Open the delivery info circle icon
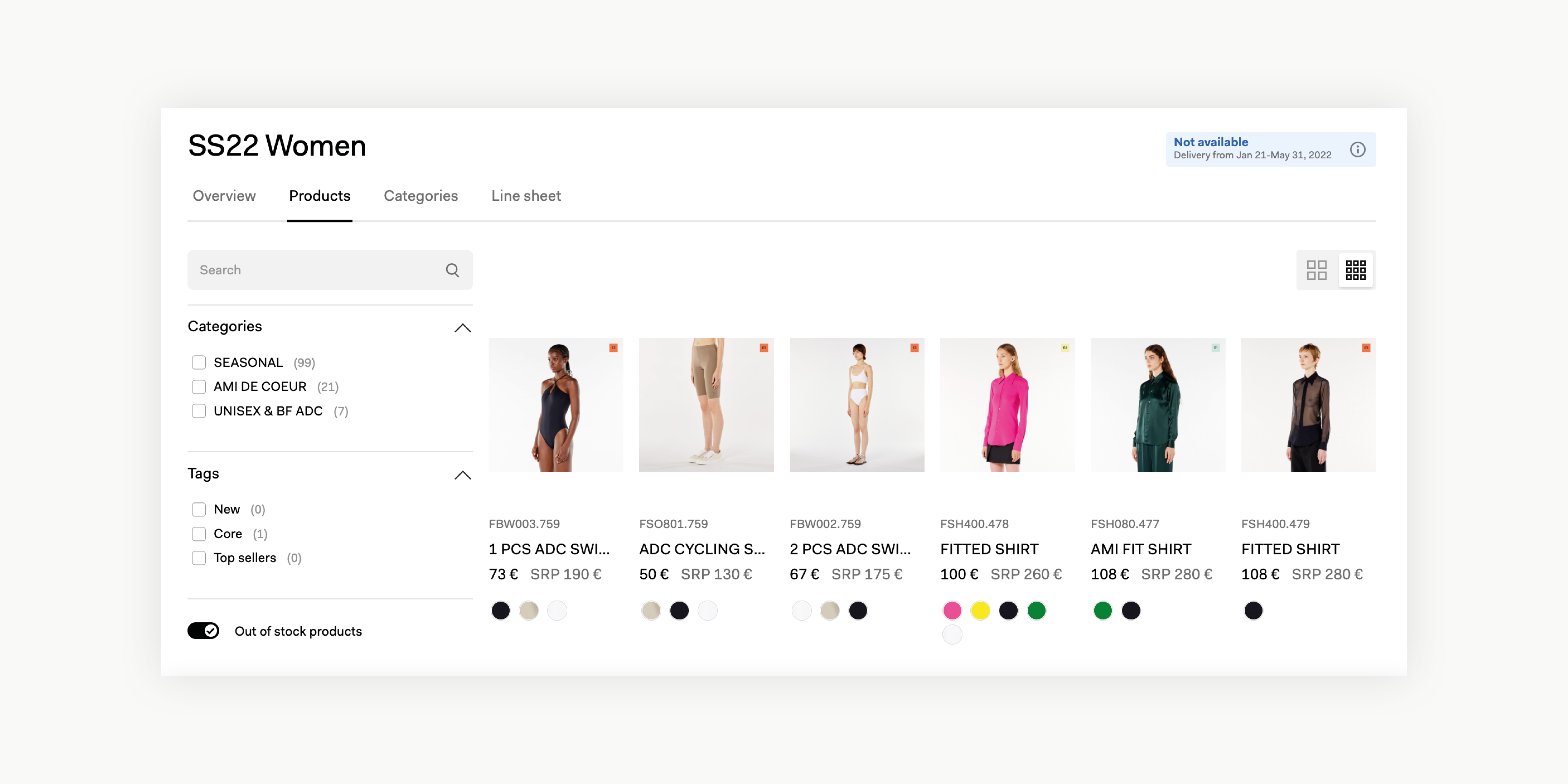This screenshot has width=1568, height=784. (x=1357, y=149)
